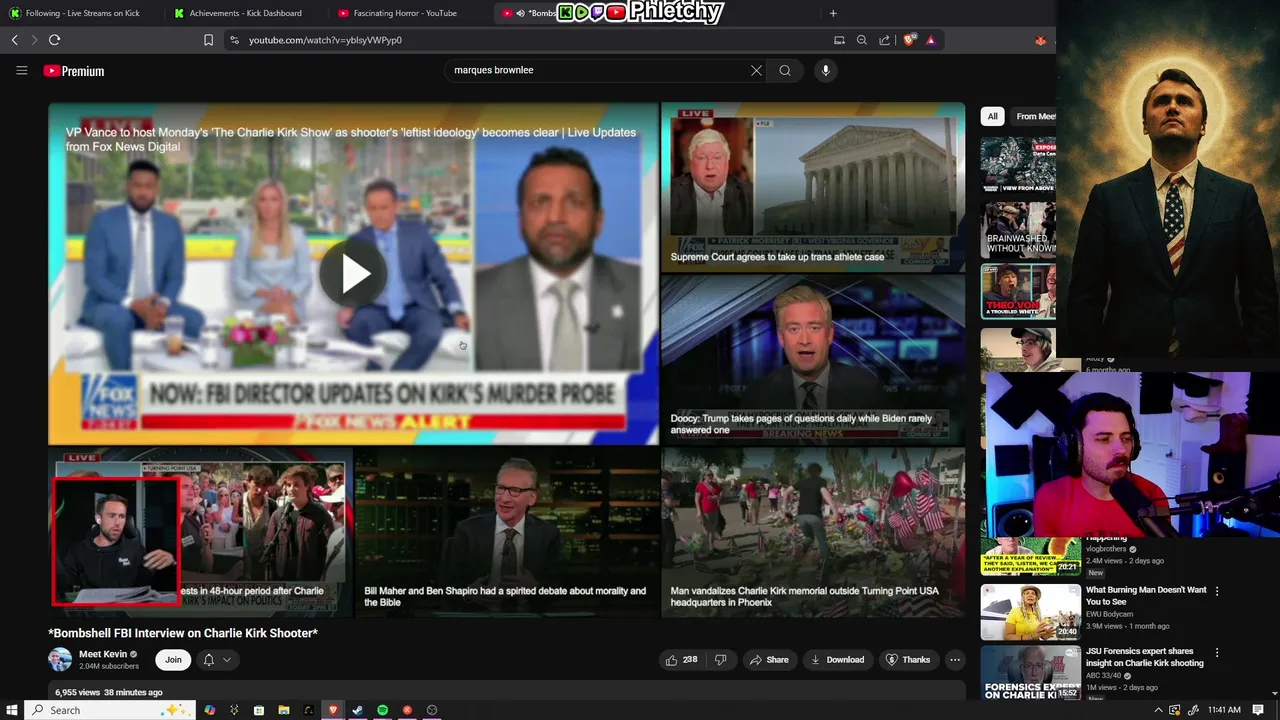
Task: Clear the search text with the X
Action: pyautogui.click(x=756, y=70)
